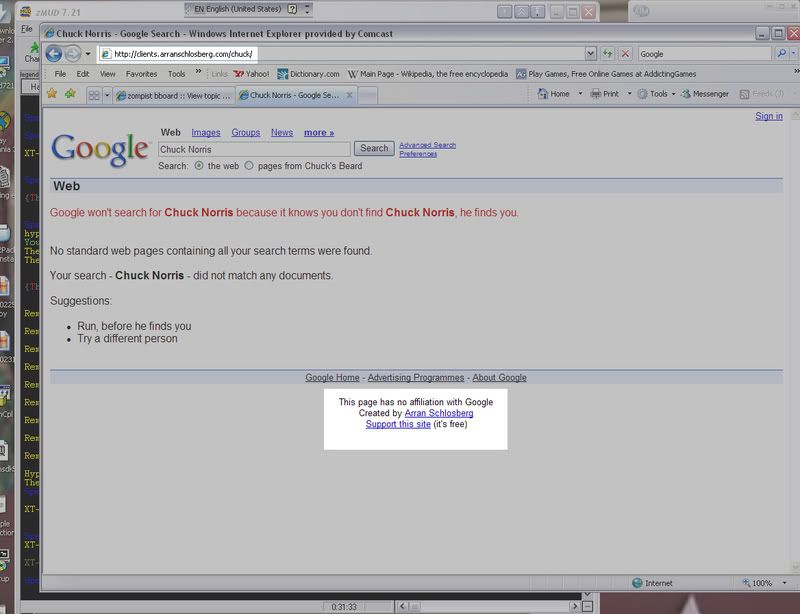
Task: Open the Groups search link
Action: [245, 133]
